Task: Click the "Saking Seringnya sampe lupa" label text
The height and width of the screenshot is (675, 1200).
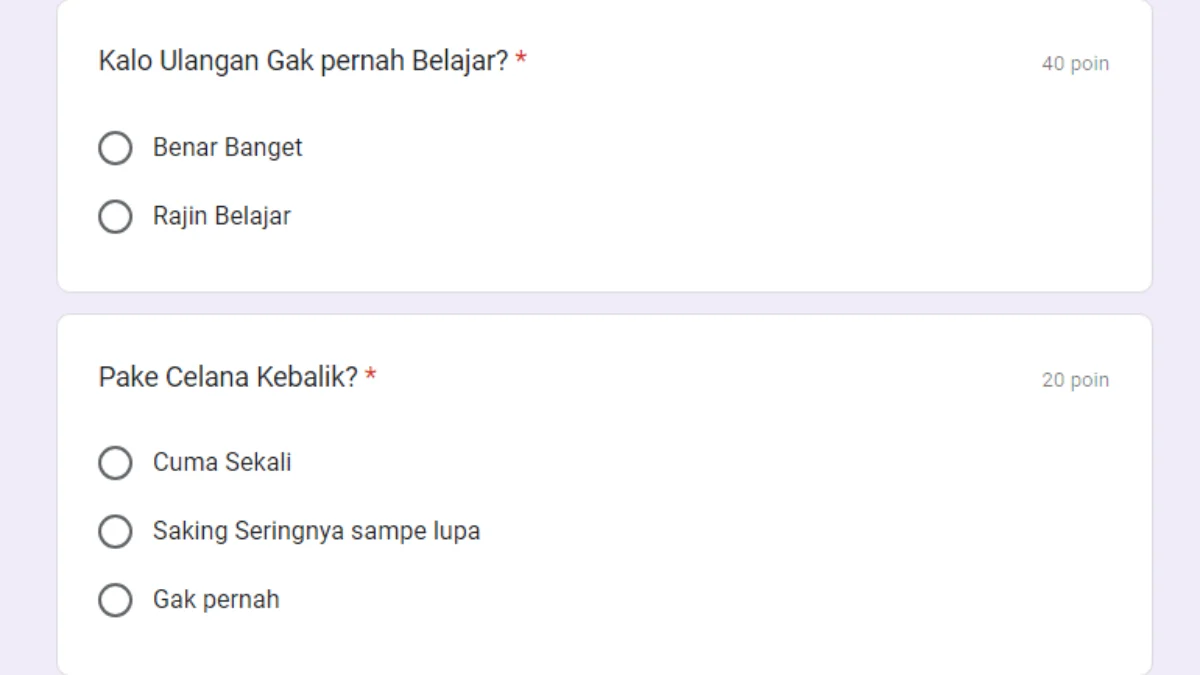Action: click(316, 531)
